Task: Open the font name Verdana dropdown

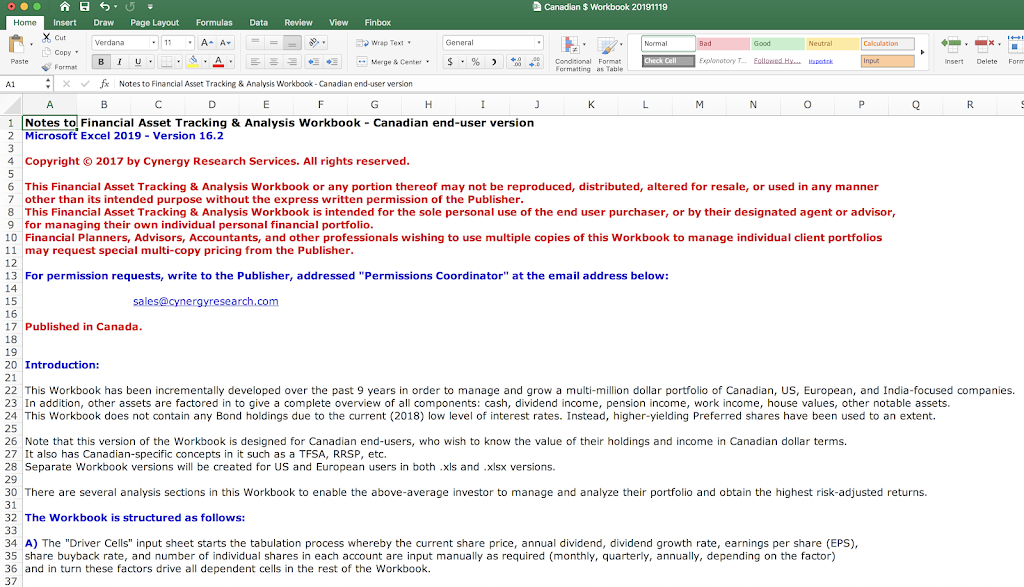Action: coord(153,42)
